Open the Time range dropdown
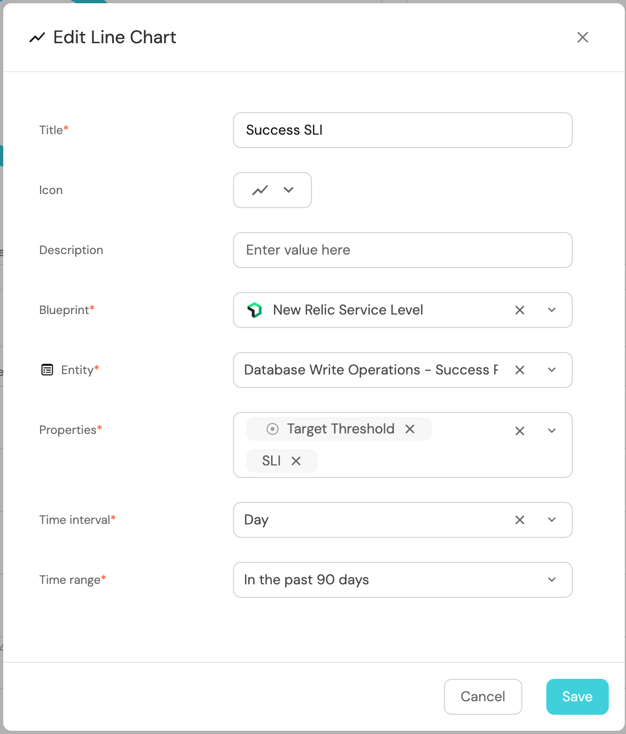This screenshot has height=734, width=626. point(402,580)
